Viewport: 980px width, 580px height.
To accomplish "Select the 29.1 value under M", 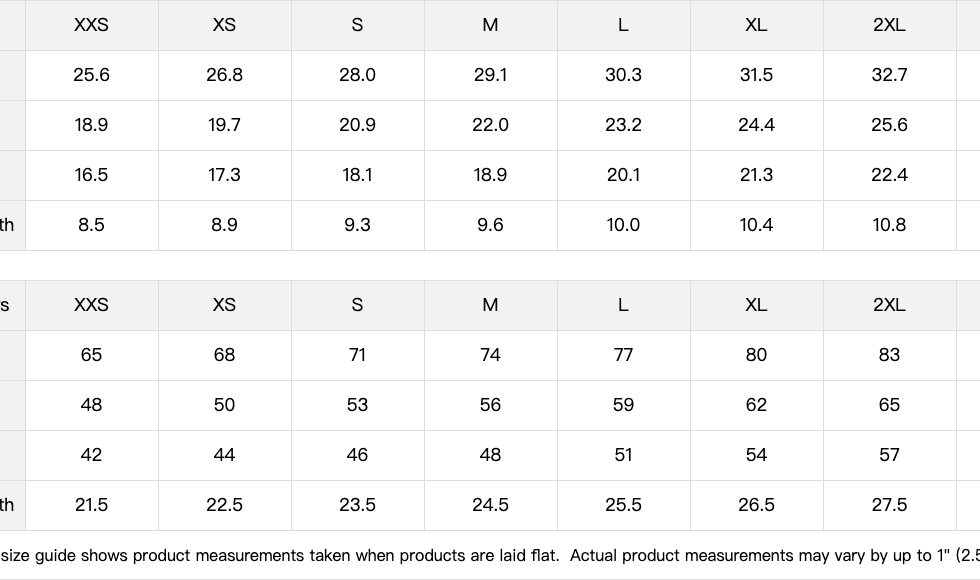I will [x=490, y=75].
